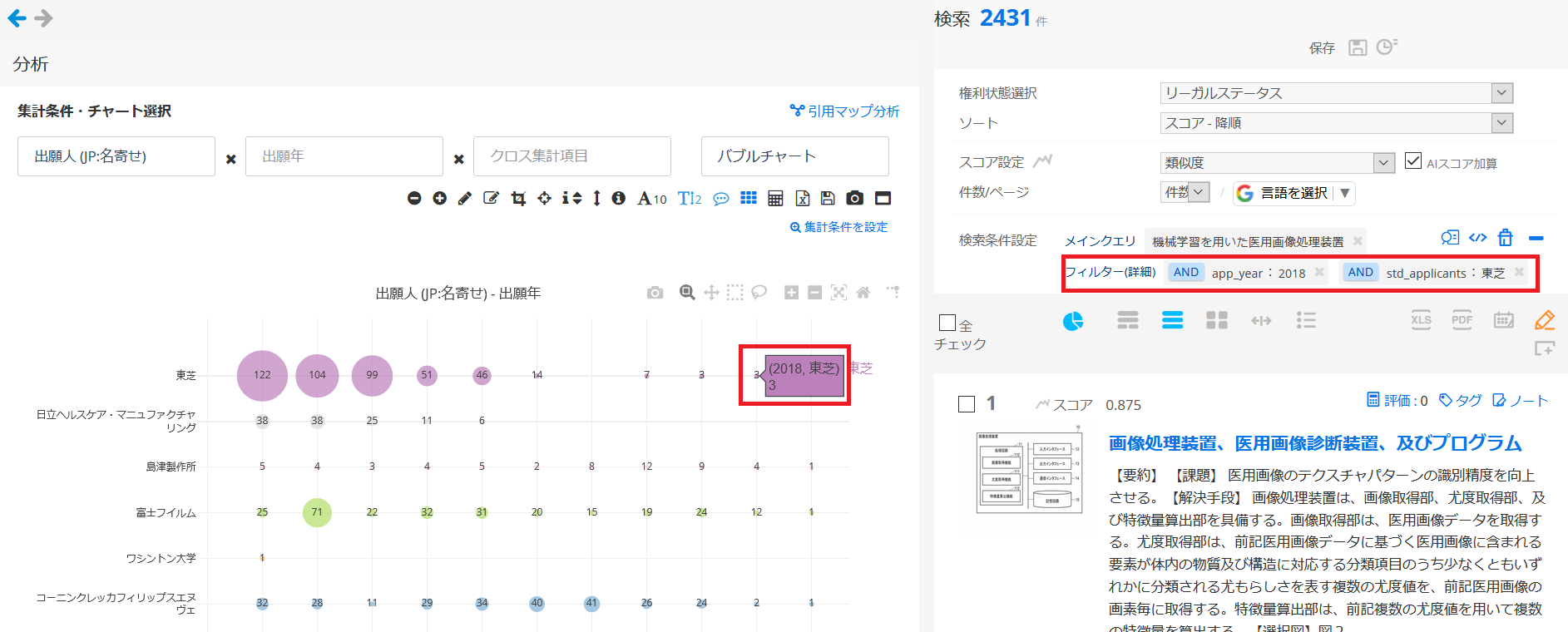Delete search conditions with trash icon
This screenshot has height=632, width=1568.
(1506, 238)
